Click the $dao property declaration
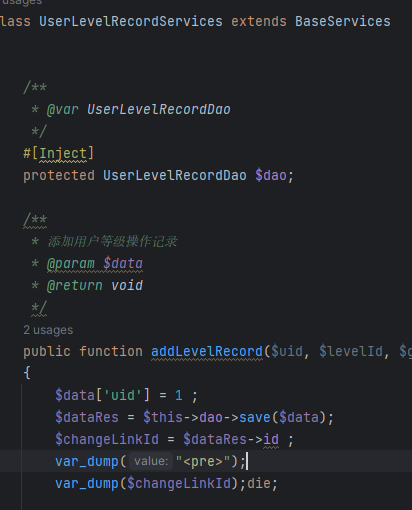 tap(270, 176)
